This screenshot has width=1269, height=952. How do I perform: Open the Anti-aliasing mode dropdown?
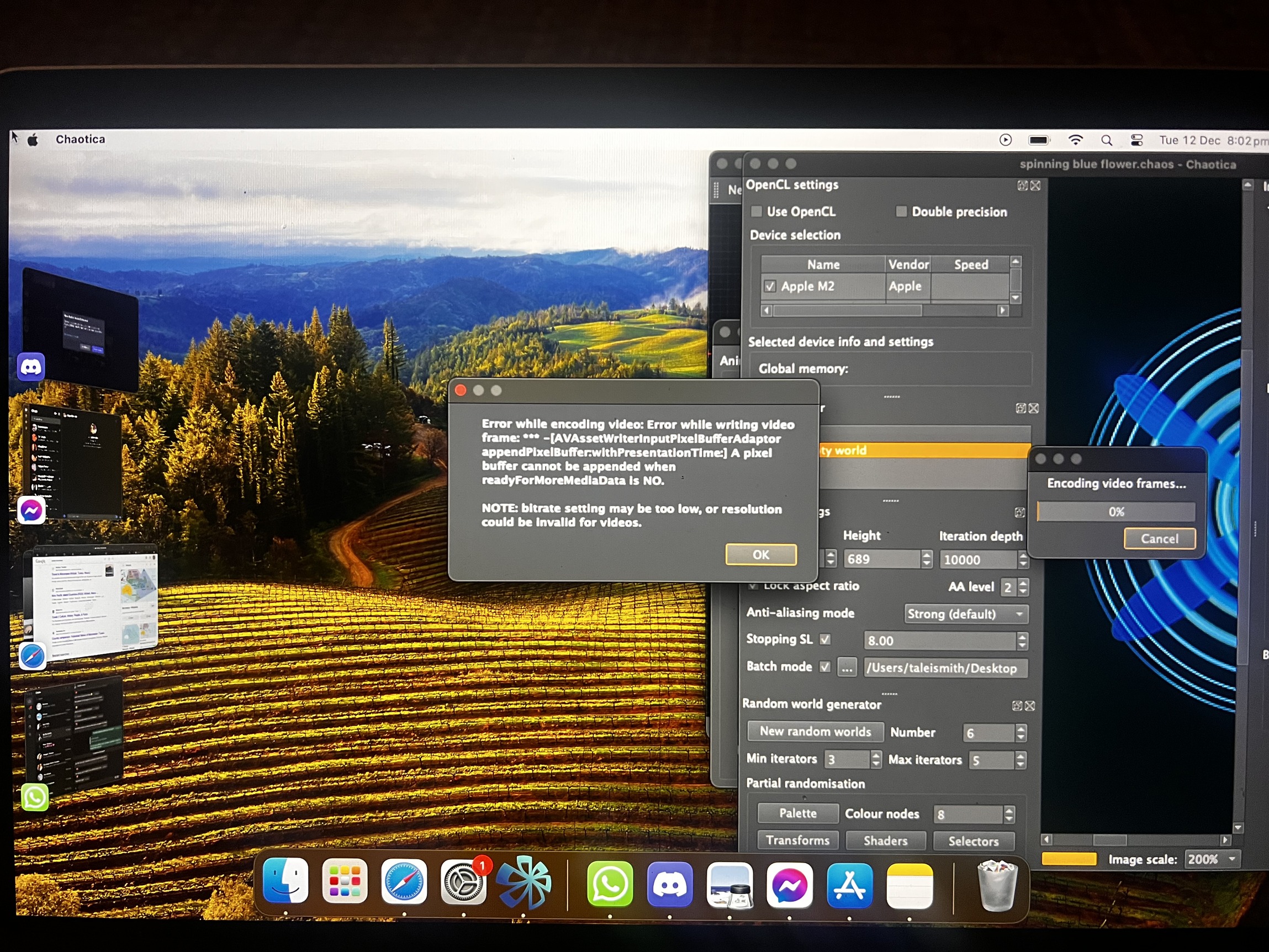(966, 613)
